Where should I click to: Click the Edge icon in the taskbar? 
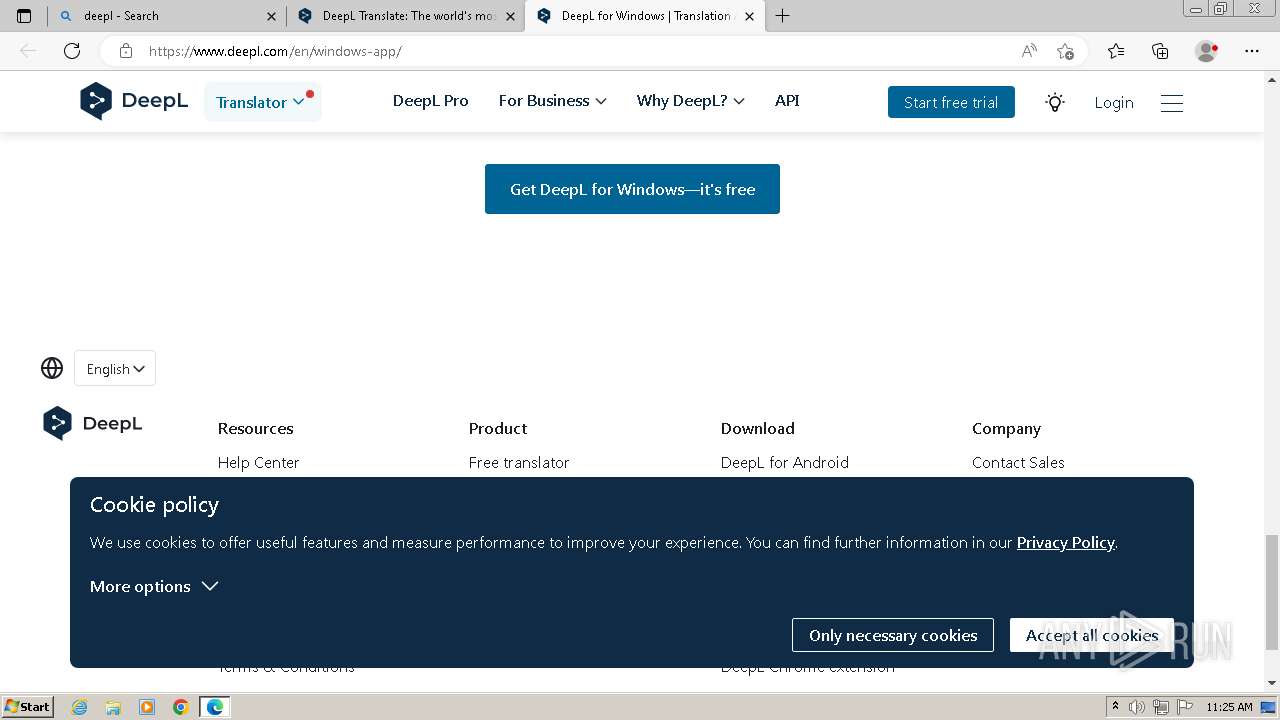click(x=215, y=707)
